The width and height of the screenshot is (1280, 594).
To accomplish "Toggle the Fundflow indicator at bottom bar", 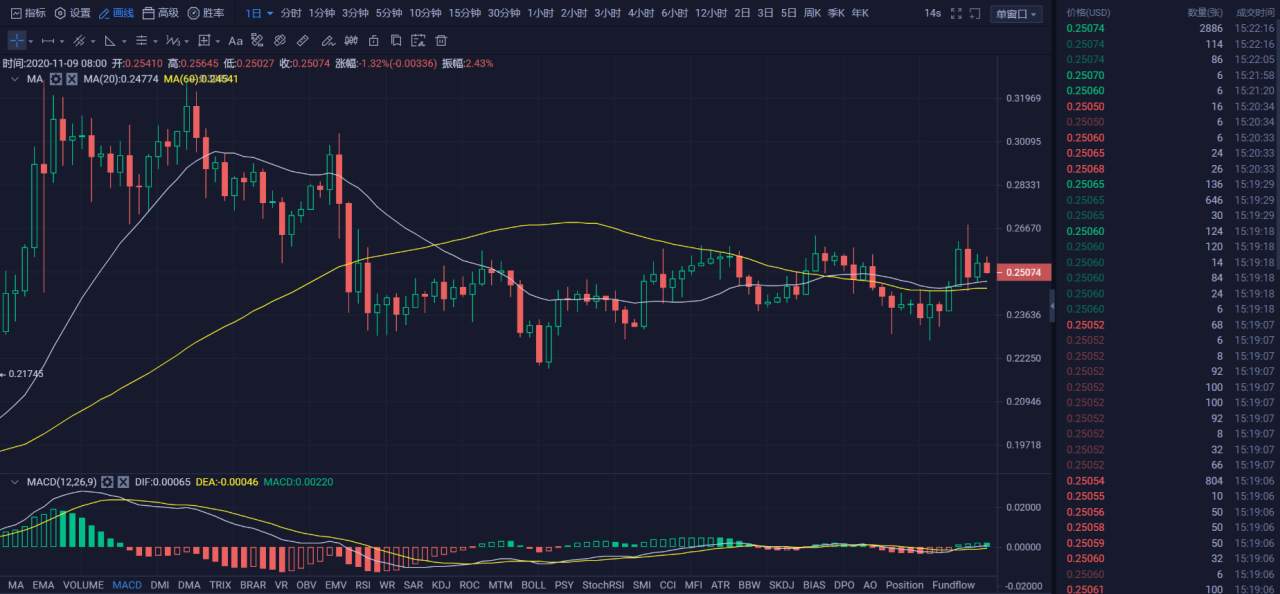I will [x=953, y=585].
